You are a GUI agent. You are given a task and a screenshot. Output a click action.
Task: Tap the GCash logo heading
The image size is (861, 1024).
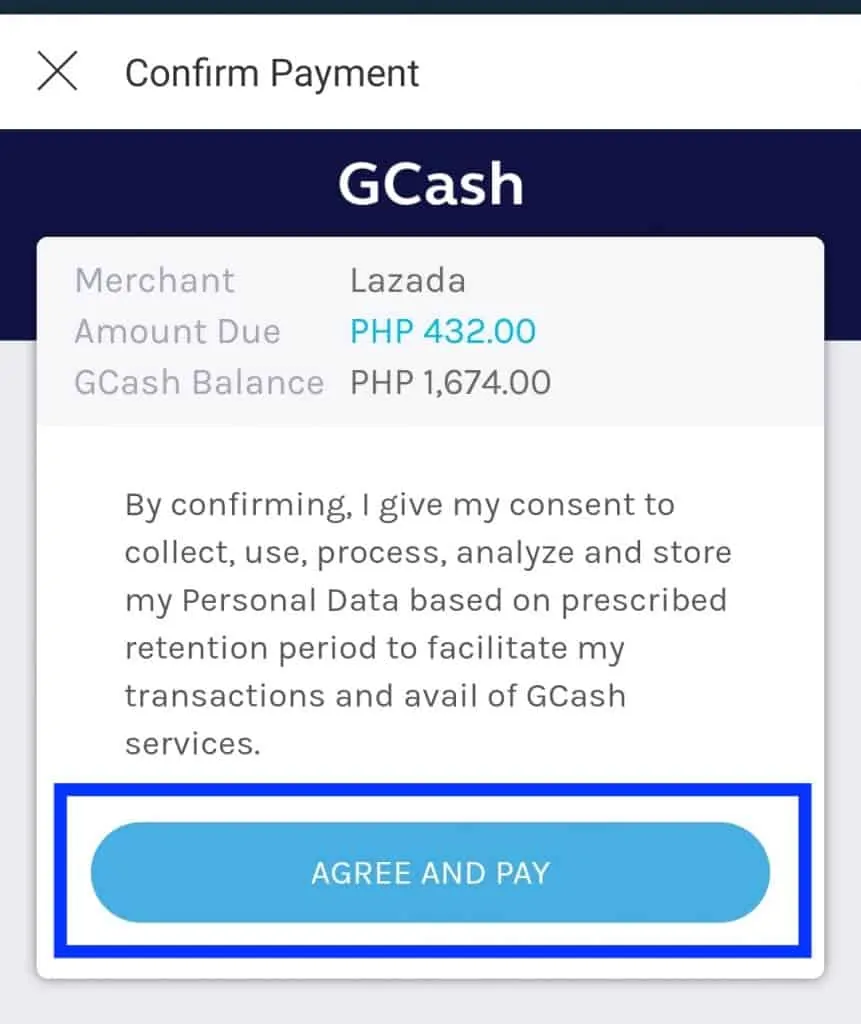coord(431,185)
